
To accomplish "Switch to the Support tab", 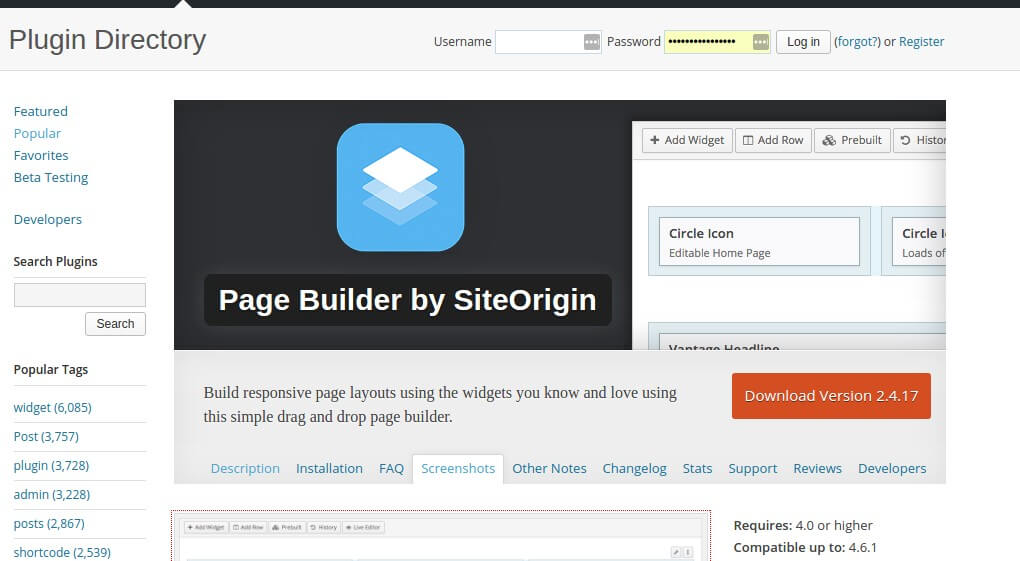I will [753, 469].
